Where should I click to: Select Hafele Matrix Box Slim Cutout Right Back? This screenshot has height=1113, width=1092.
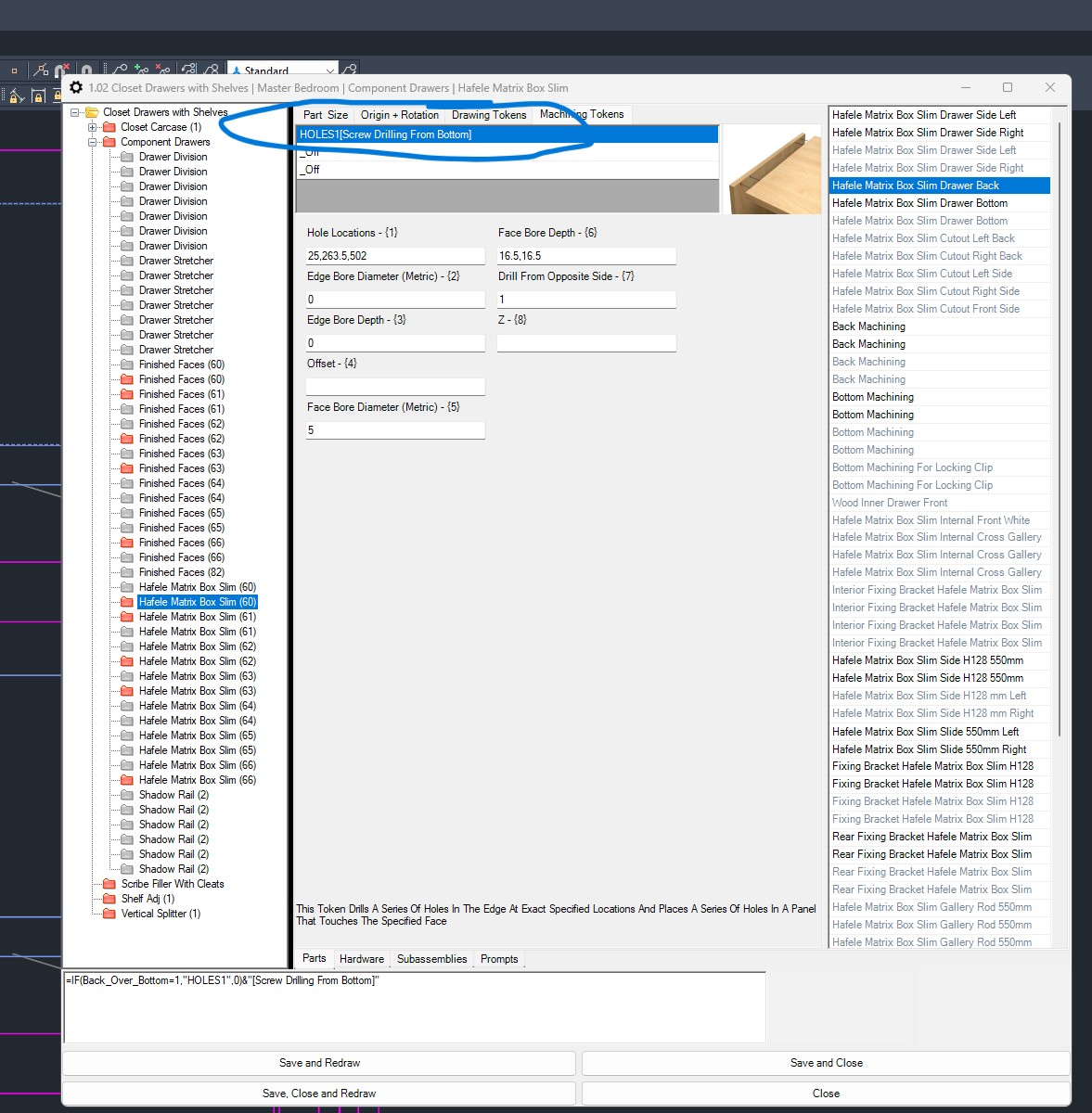(939, 256)
